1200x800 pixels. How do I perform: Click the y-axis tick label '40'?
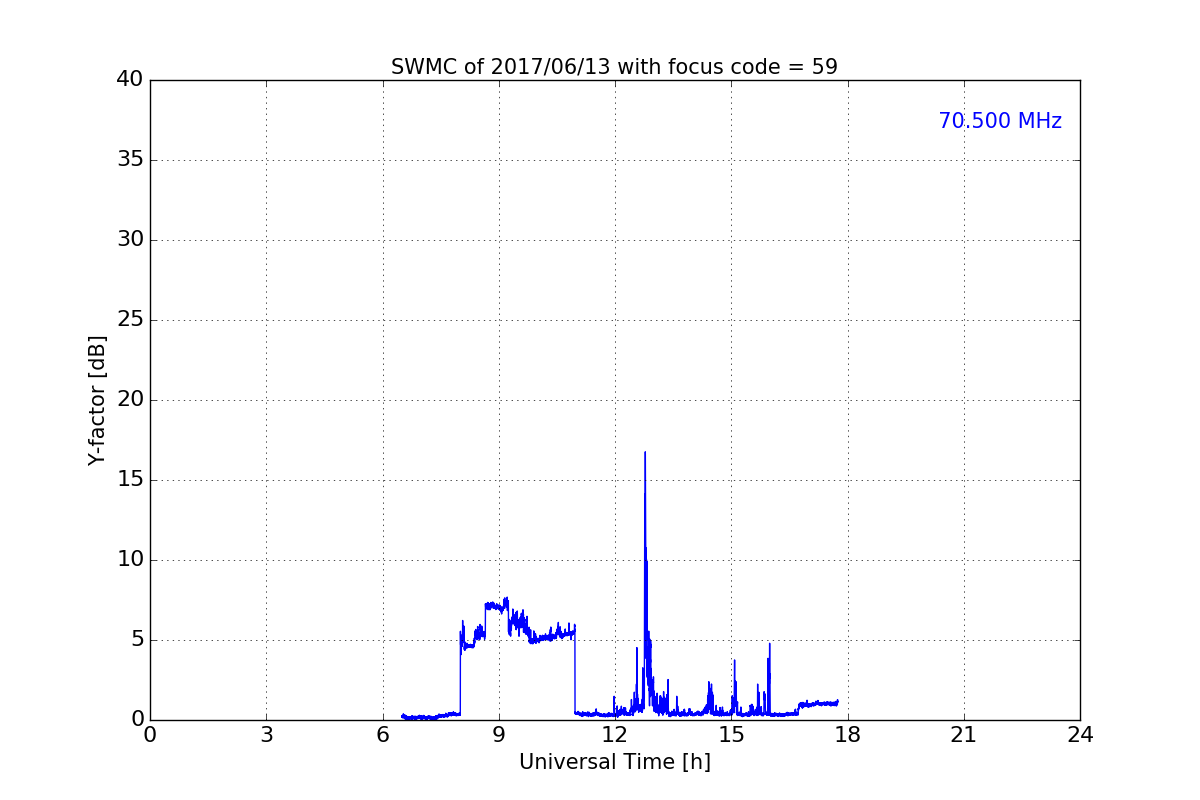(130, 80)
